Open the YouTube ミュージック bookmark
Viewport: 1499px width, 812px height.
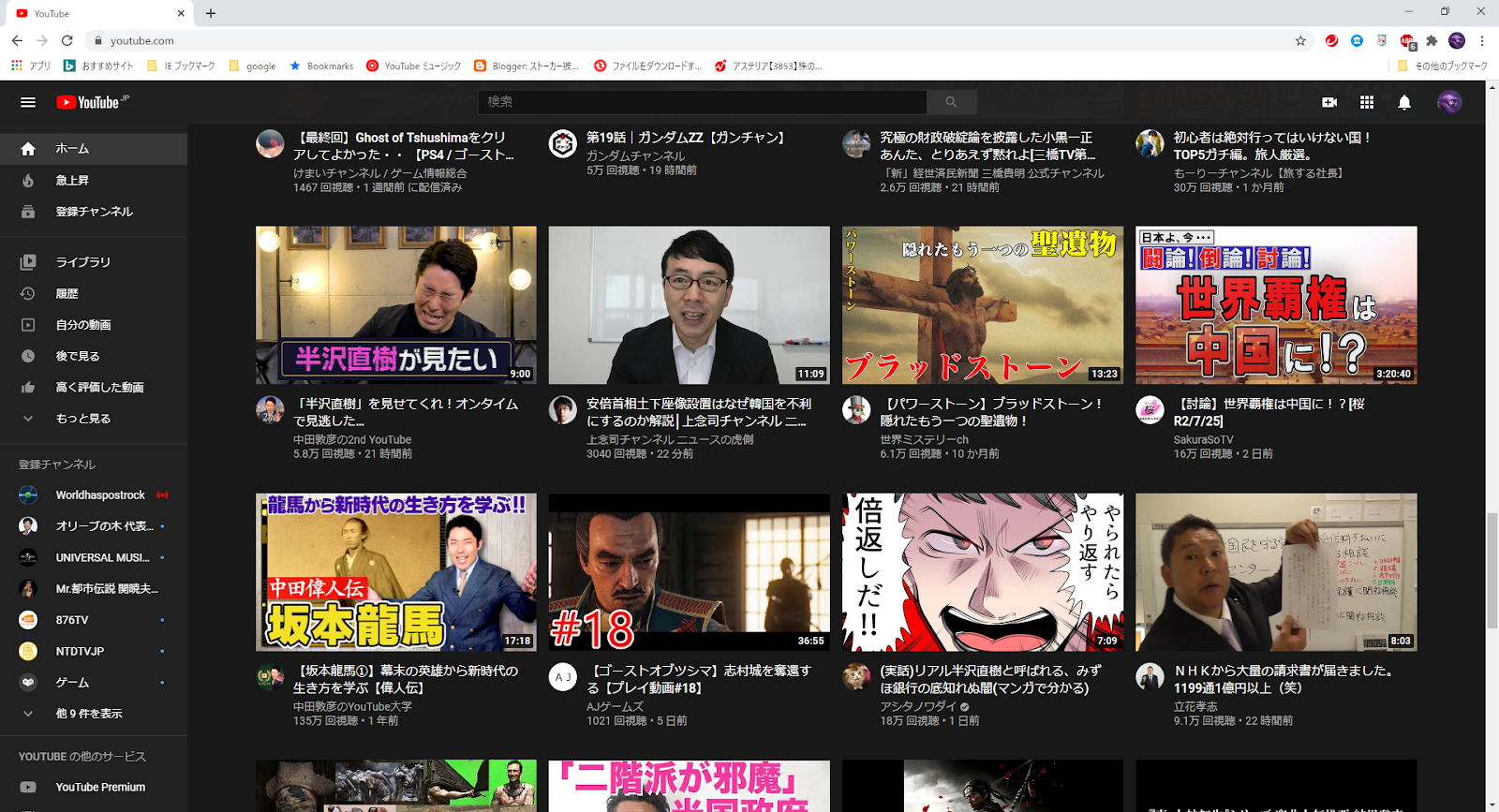pyautogui.click(x=414, y=66)
